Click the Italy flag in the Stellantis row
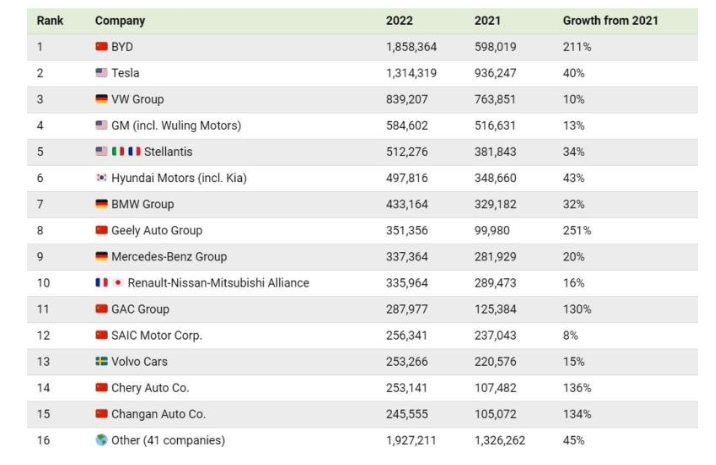The image size is (716, 465). (117, 152)
